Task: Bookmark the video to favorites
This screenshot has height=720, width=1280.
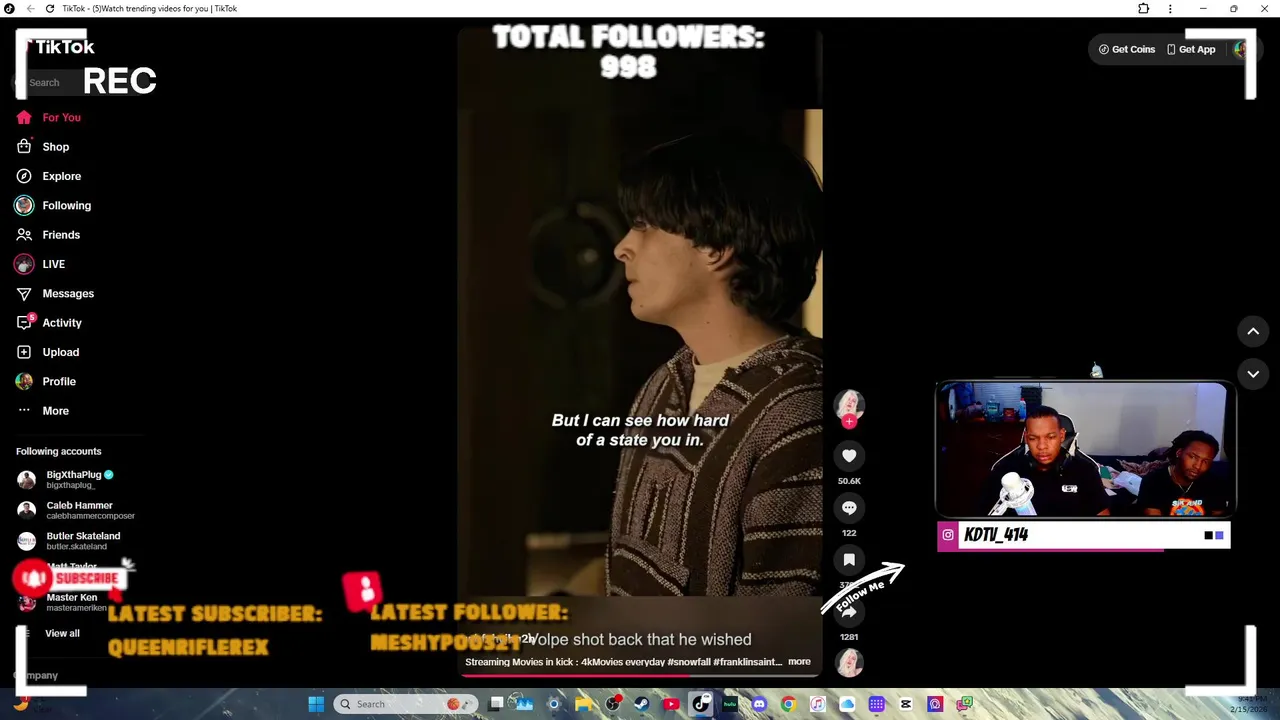Action: 849,560
